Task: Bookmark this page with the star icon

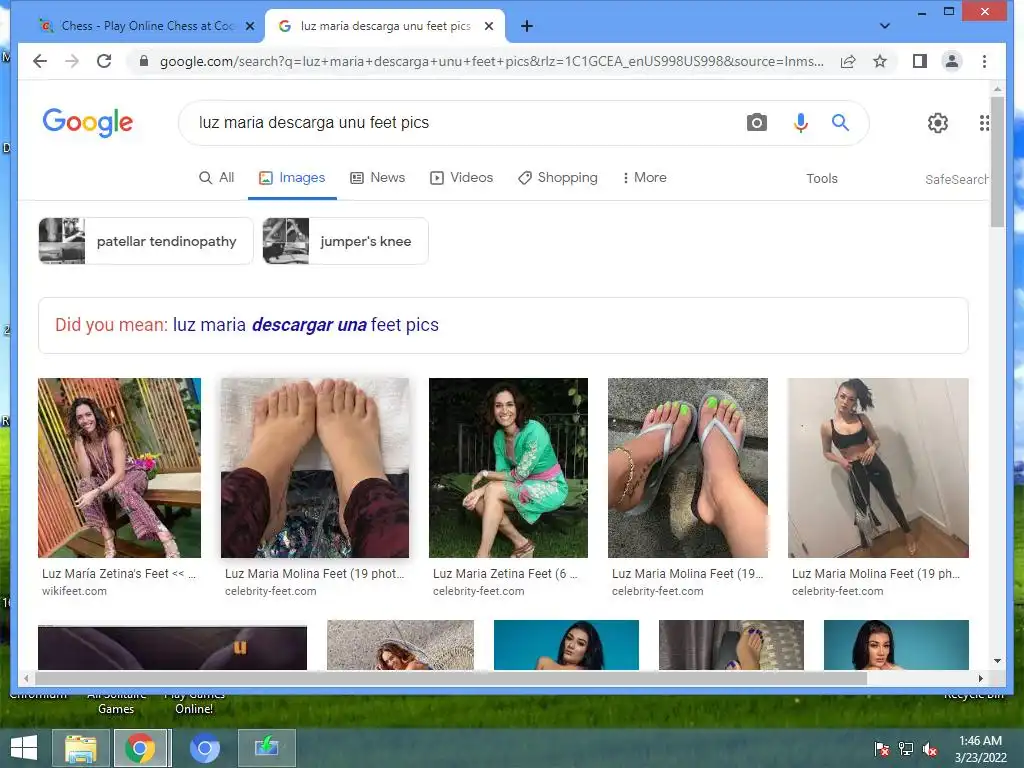Action: (880, 61)
